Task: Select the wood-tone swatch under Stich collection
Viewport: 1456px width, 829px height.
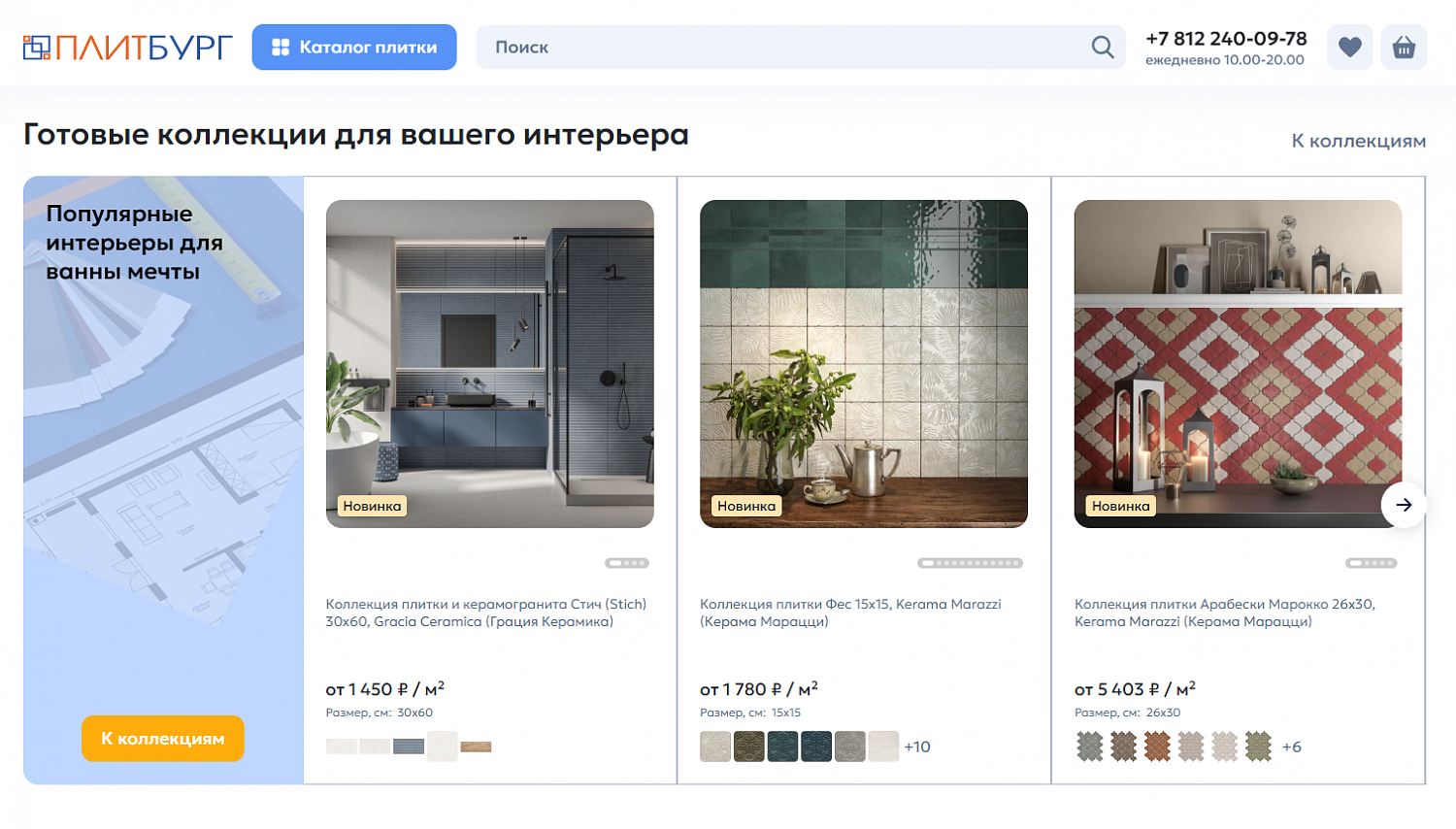Action: (476, 746)
